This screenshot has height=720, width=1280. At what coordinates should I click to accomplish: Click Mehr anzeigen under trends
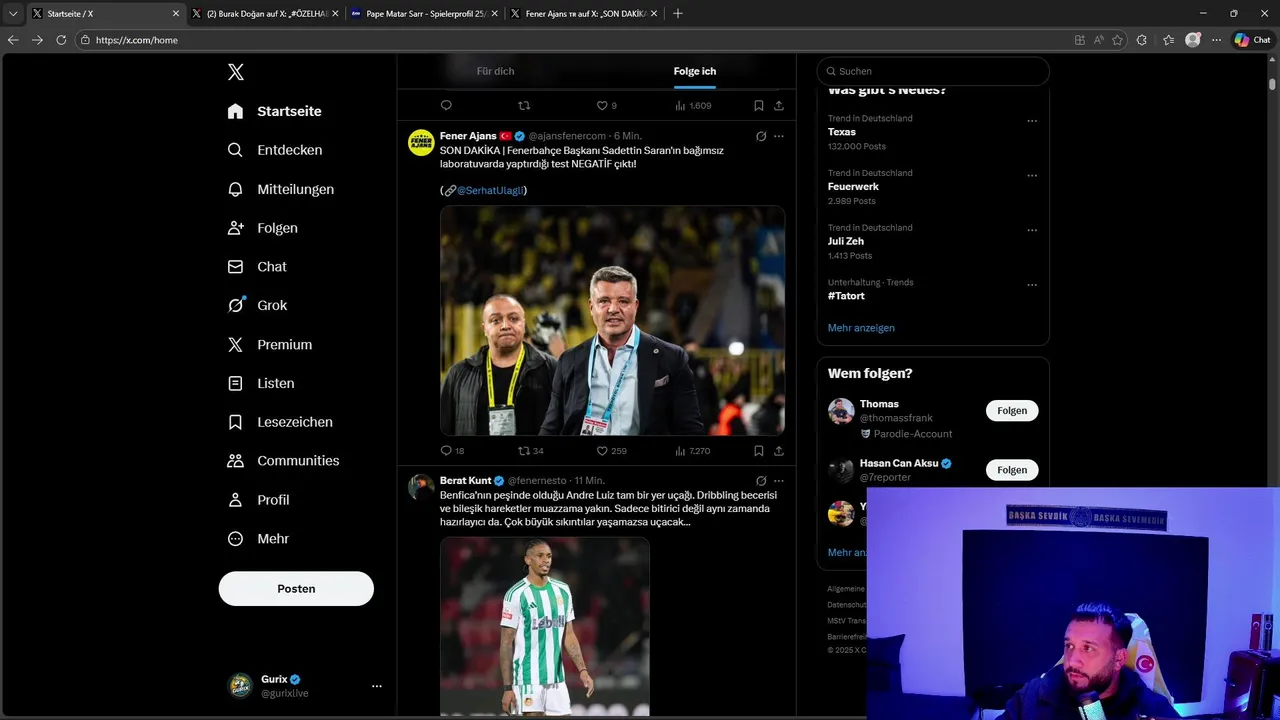(861, 328)
